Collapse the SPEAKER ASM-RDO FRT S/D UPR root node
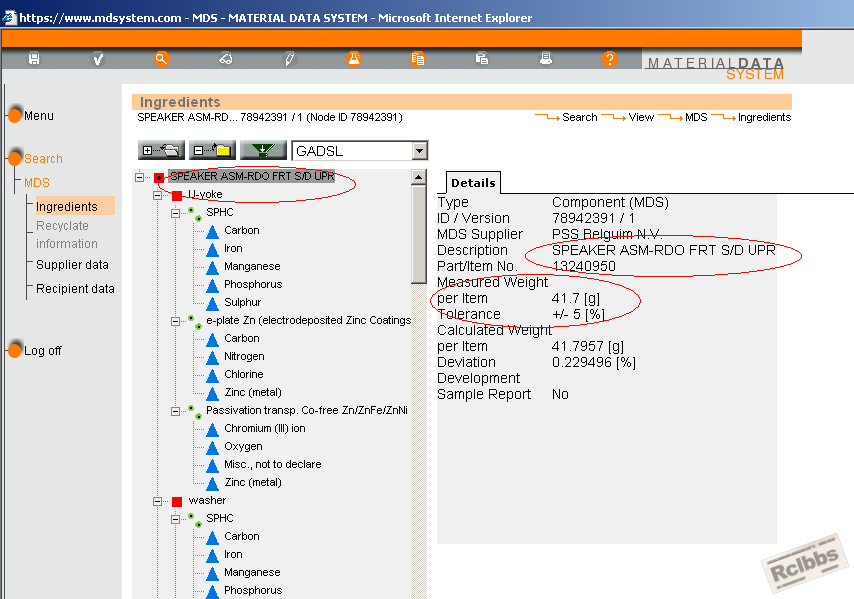Viewport: 854px width, 599px height. (140, 177)
